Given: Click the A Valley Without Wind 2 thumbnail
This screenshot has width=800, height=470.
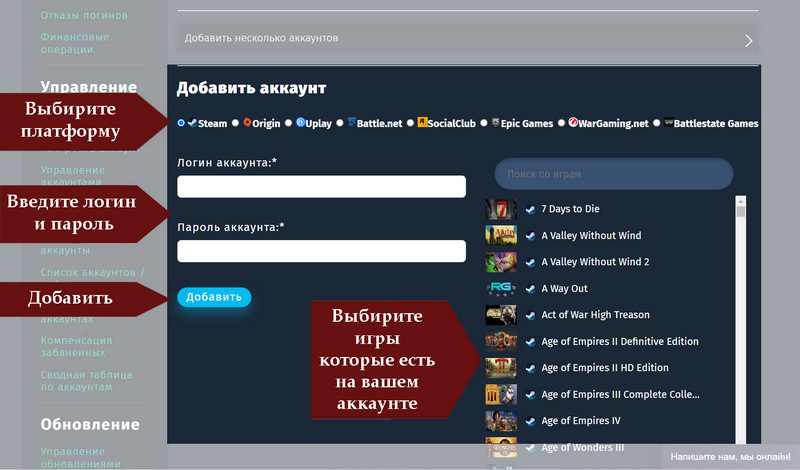Looking at the screenshot, I should 501,262.
